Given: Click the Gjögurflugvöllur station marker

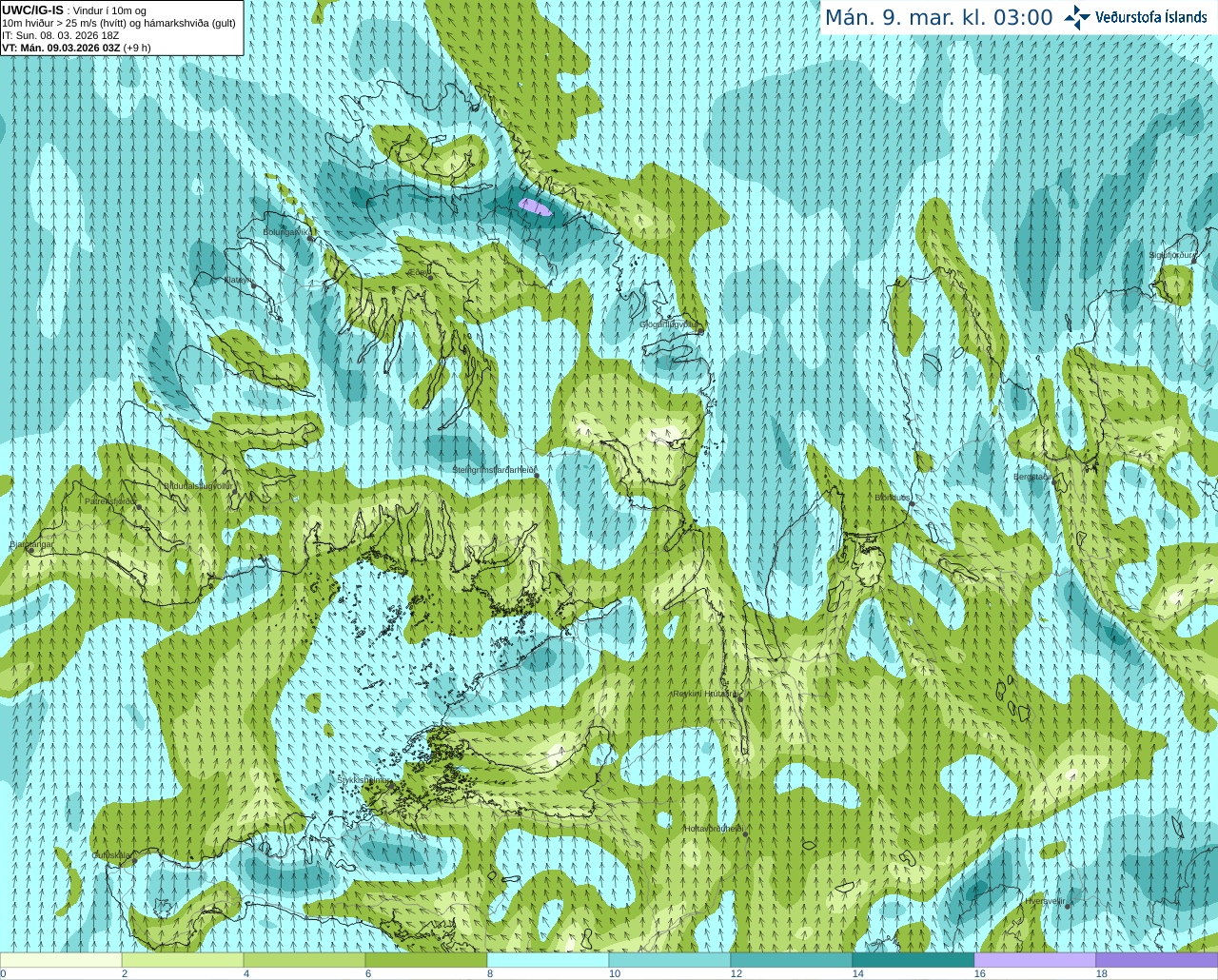Looking at the screenshot, I should tap(700, 330).
